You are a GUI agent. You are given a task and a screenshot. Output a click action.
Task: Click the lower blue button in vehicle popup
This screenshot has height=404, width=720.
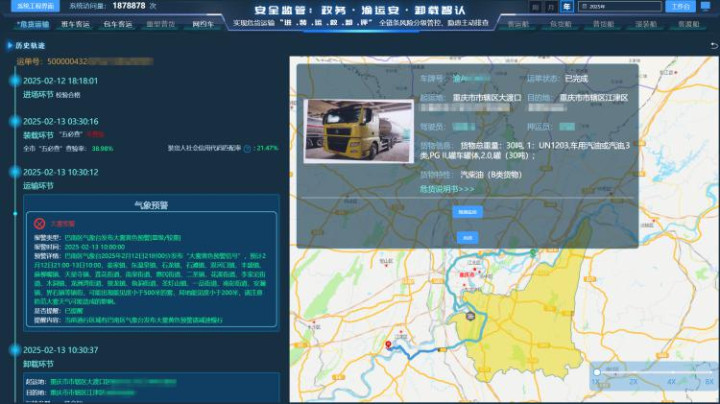(x=467, y=237)
